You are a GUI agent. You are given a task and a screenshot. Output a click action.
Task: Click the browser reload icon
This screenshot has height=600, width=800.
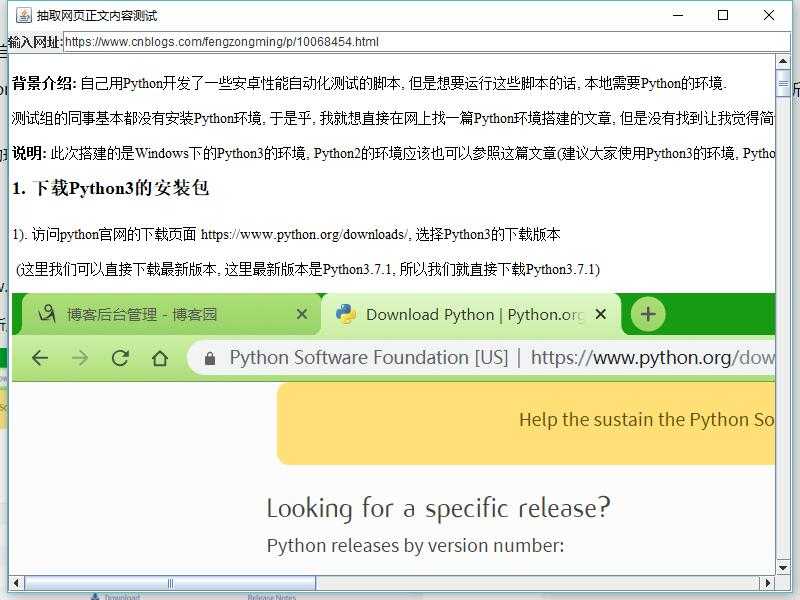[120, 358]
